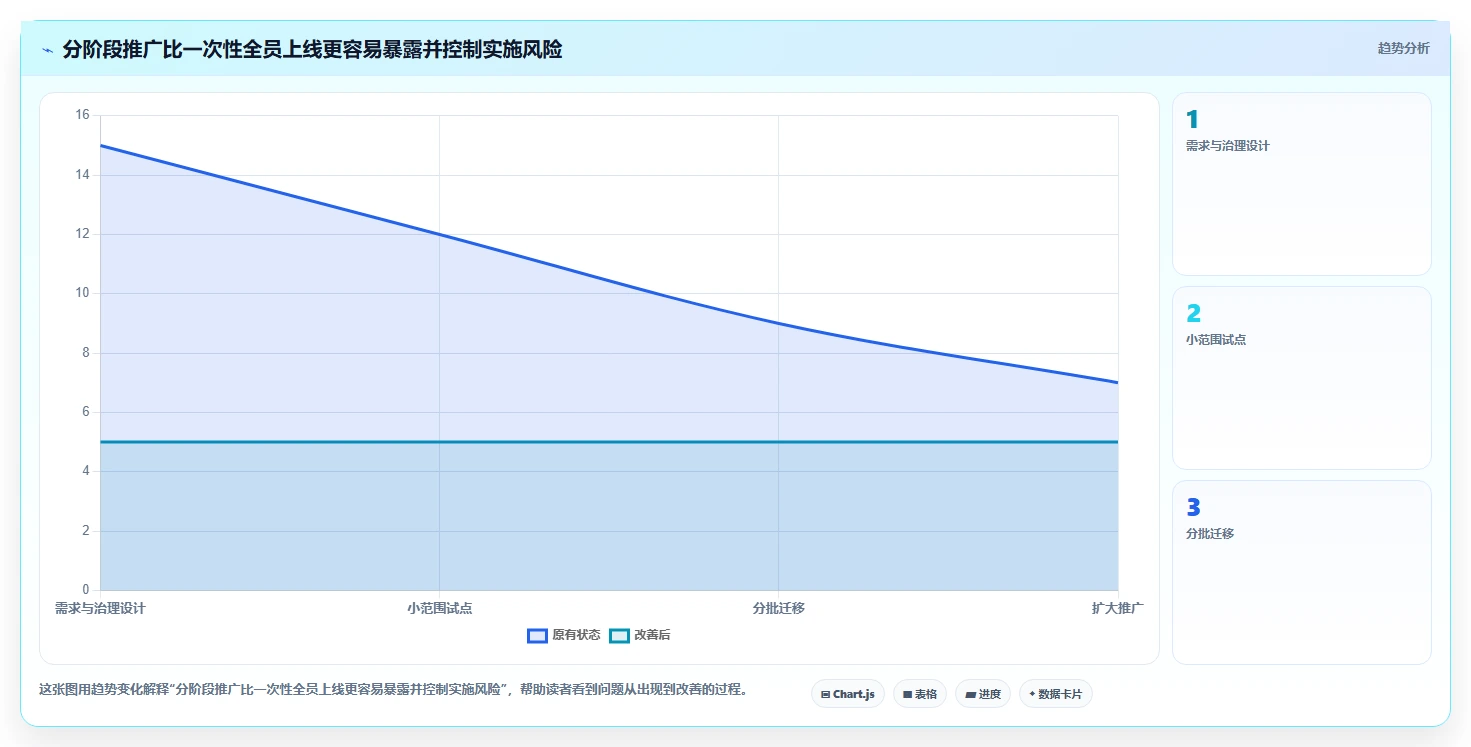Click the number 2 on second card
Image resolution: width=1471 pixels, height=747 pixels.
[x=1193, y=314]
